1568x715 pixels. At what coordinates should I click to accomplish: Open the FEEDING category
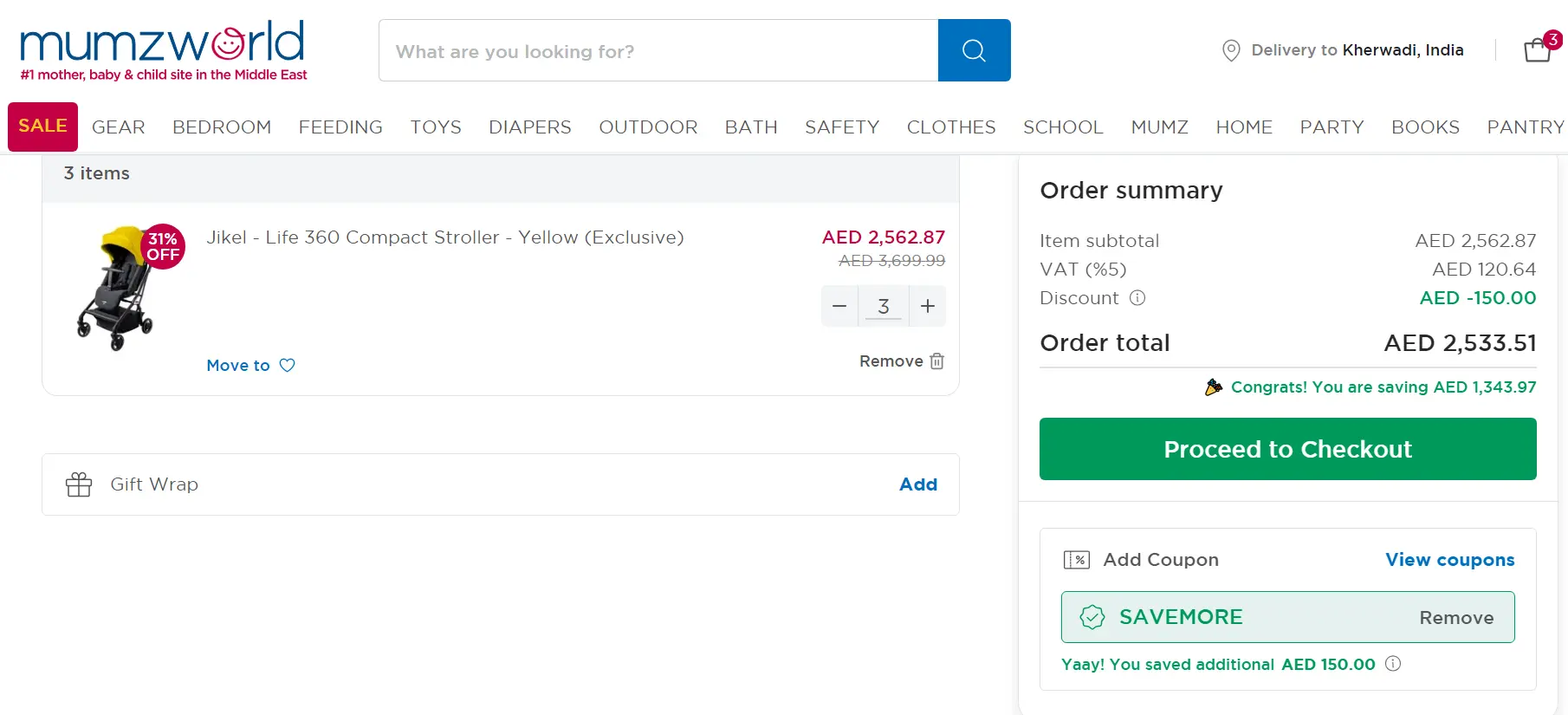pos(340,127)
